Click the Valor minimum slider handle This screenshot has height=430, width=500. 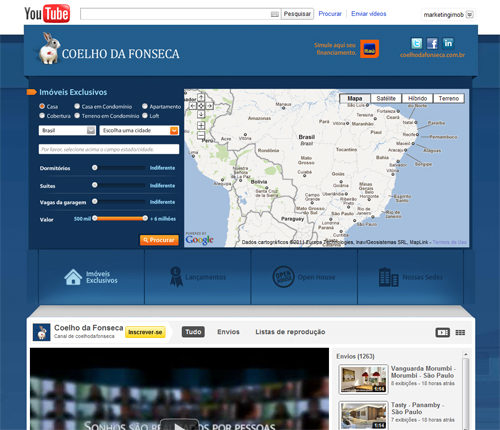tap(95, 218)
